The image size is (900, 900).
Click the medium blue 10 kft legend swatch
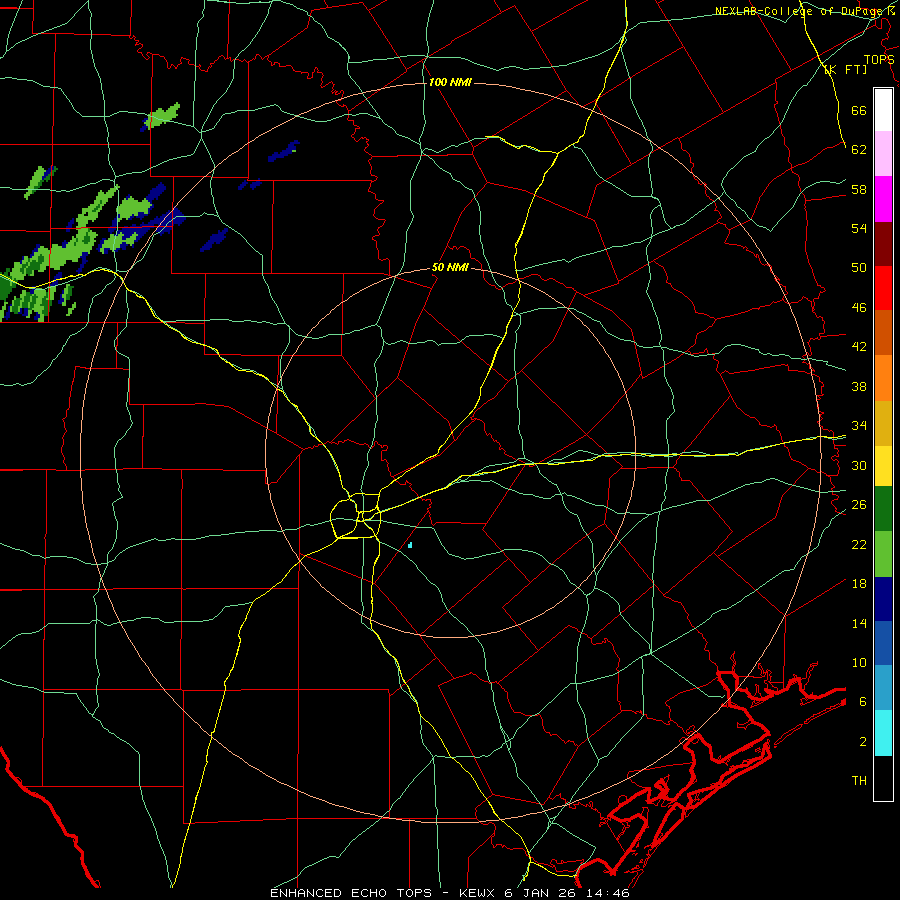(883, 643)
